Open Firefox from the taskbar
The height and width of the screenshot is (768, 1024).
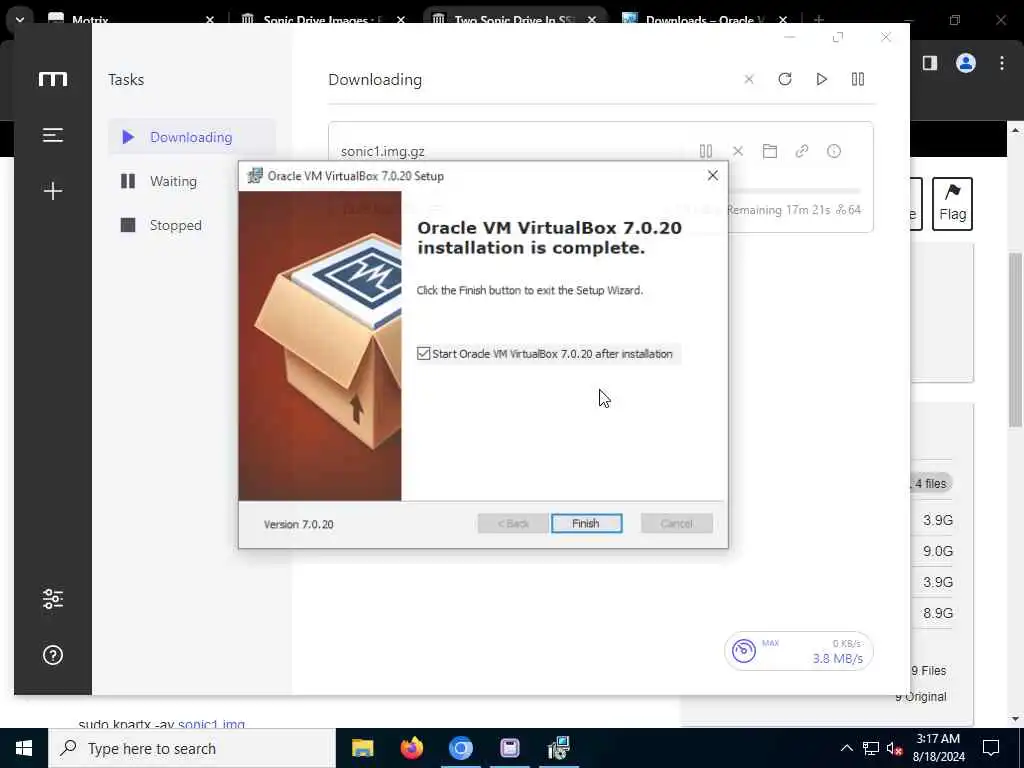[411, 748]
